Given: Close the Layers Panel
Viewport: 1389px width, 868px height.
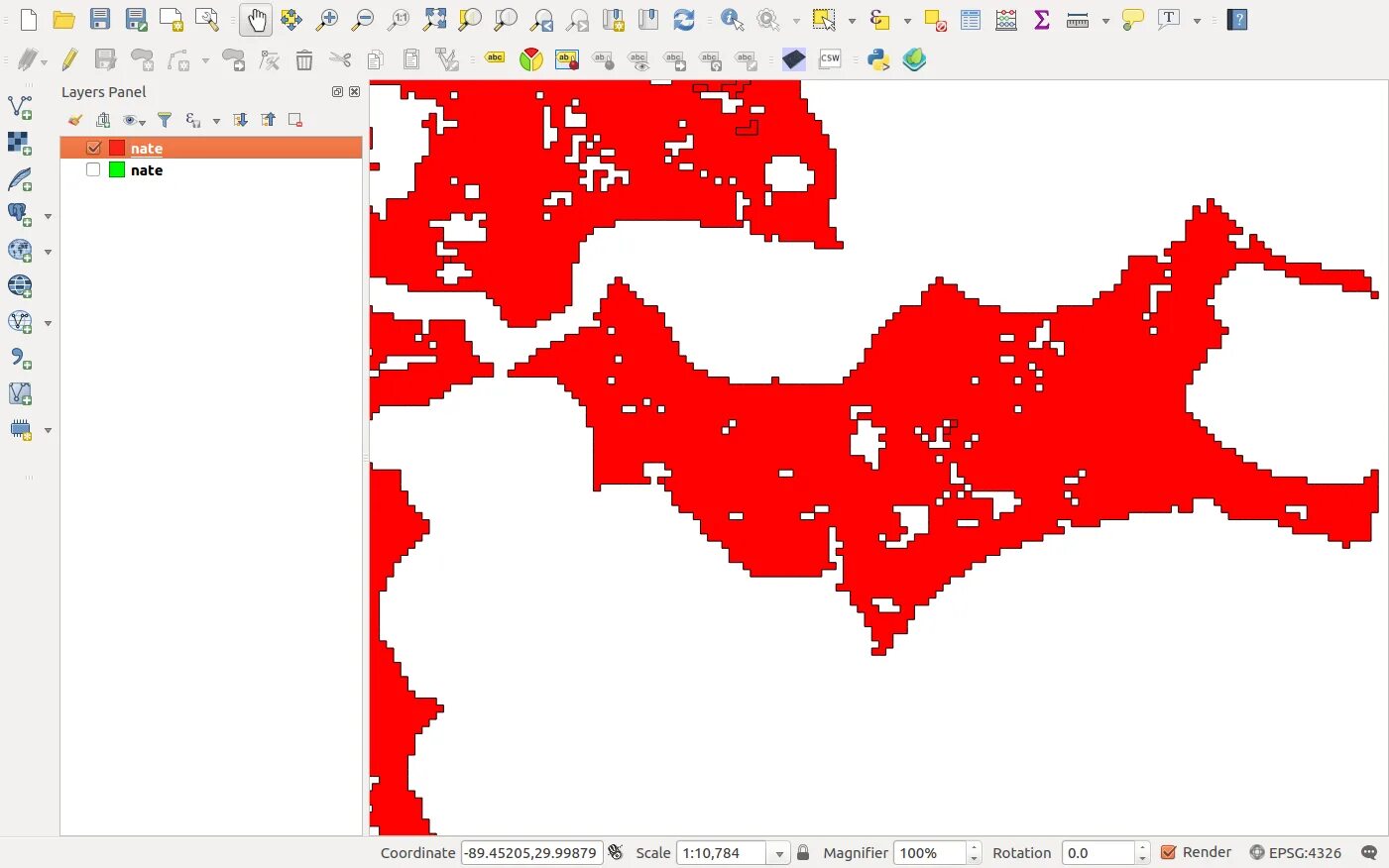Looking at the screenshot, I should (354, 92).
